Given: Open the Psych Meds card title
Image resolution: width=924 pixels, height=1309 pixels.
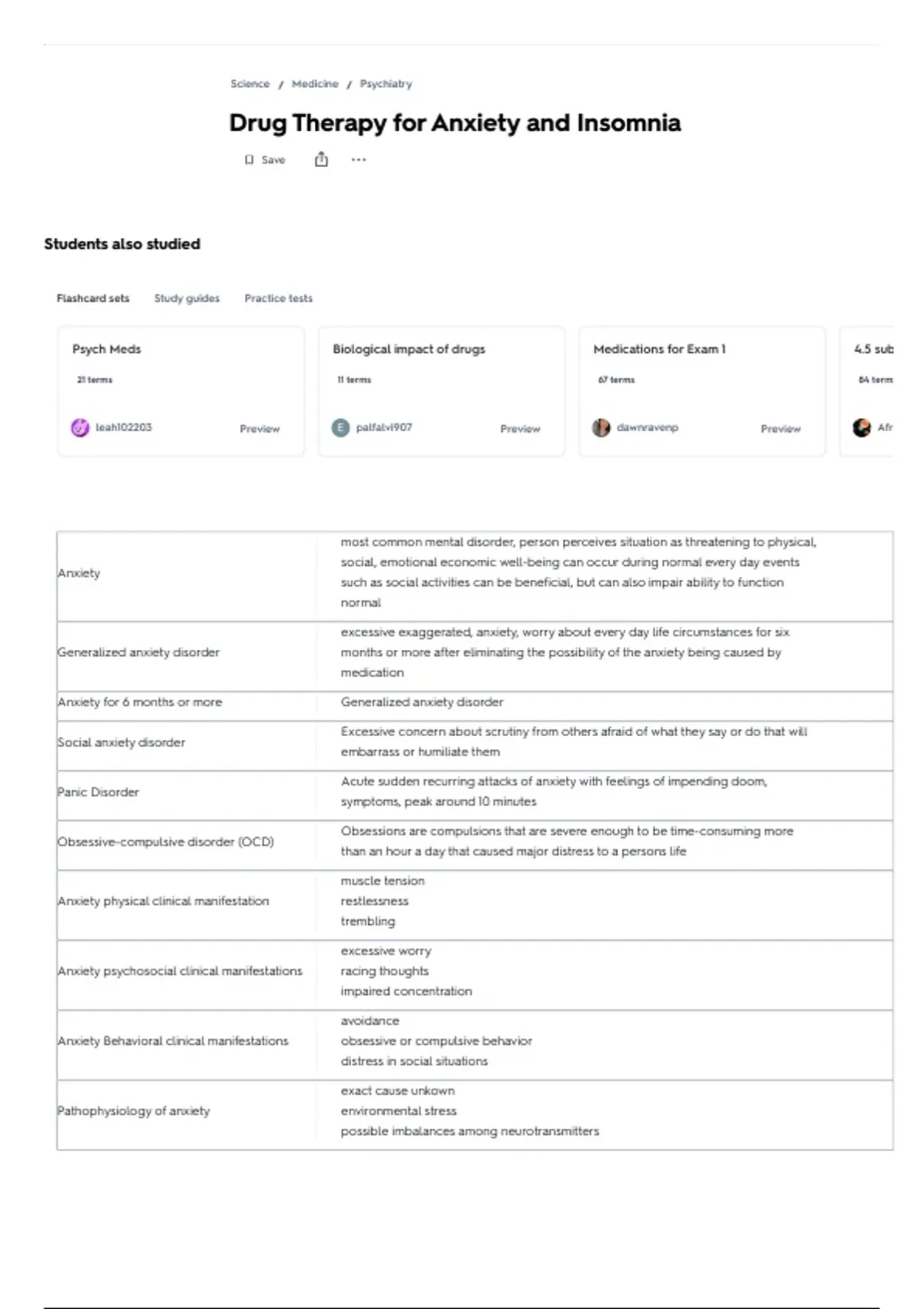Looking at the screenshot, I should coord(106,349).
